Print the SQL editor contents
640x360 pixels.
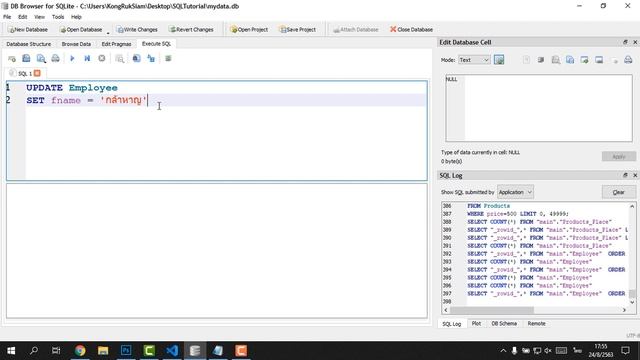(56, 59)
